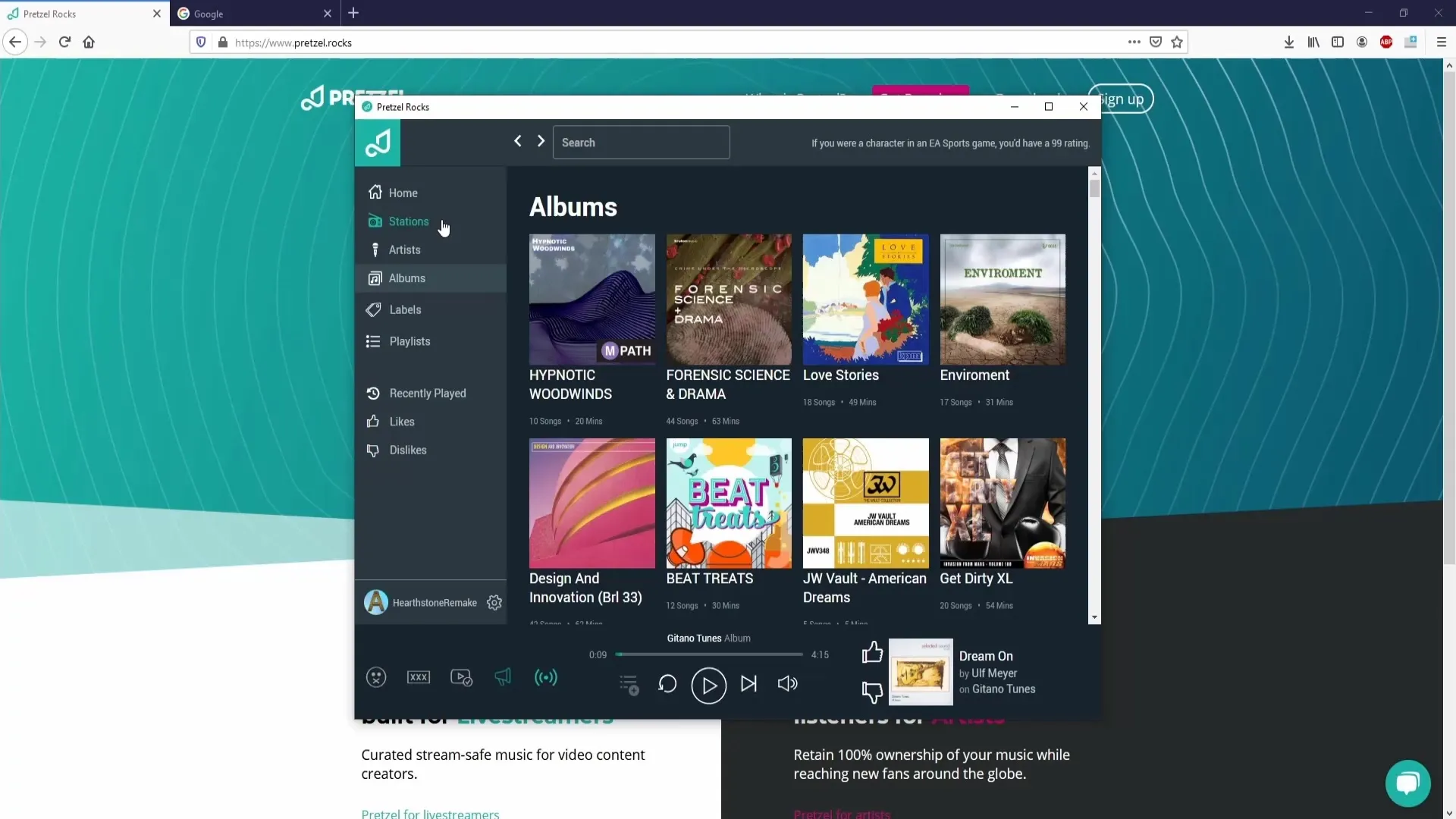Viewport: 1456px width, 819px height.
Task: Click the browser back arrow
Action: 15,42
